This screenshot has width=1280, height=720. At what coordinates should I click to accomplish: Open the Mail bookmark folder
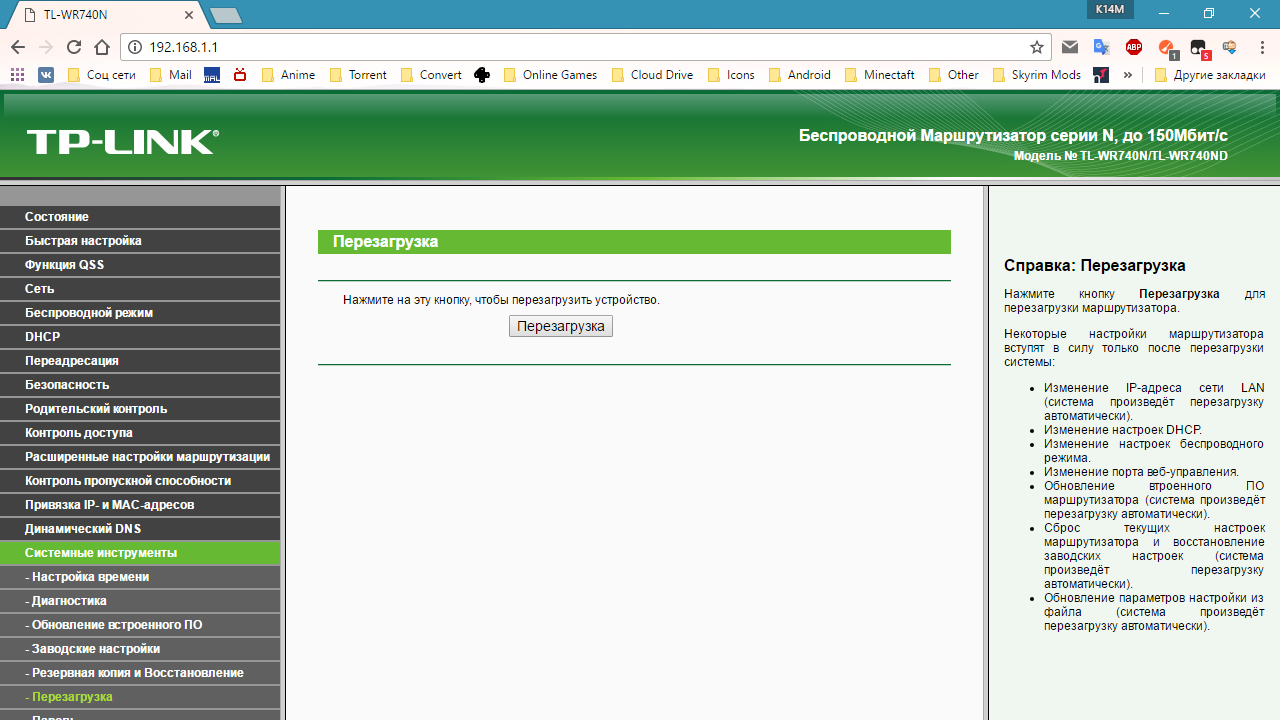point(170,75)
